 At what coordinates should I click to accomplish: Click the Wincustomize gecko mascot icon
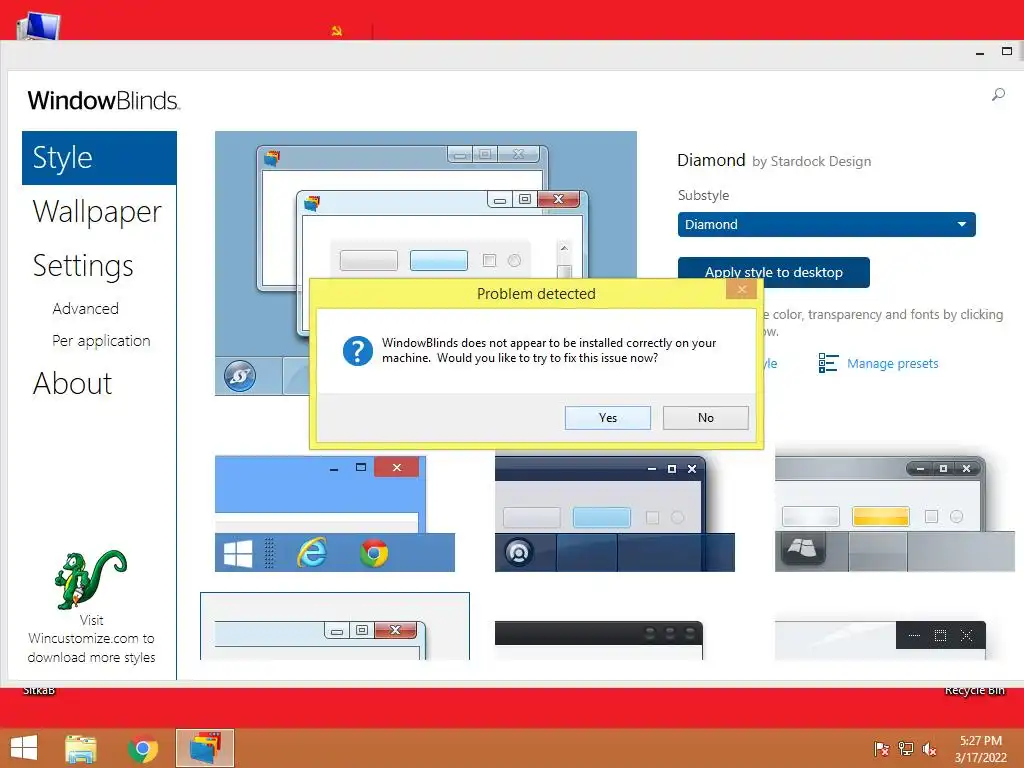pos(90,580)
